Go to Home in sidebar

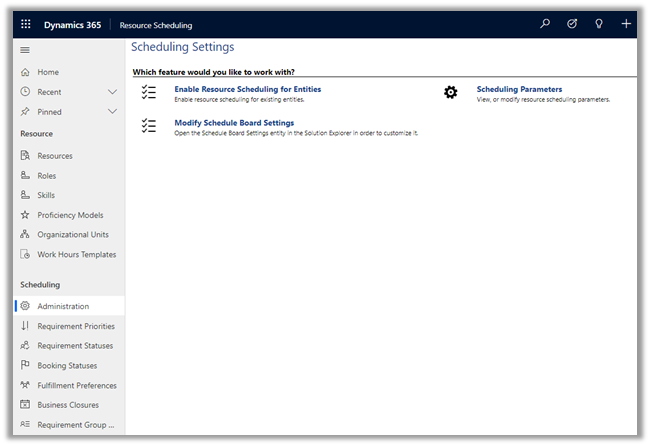(x=48, y=72)
